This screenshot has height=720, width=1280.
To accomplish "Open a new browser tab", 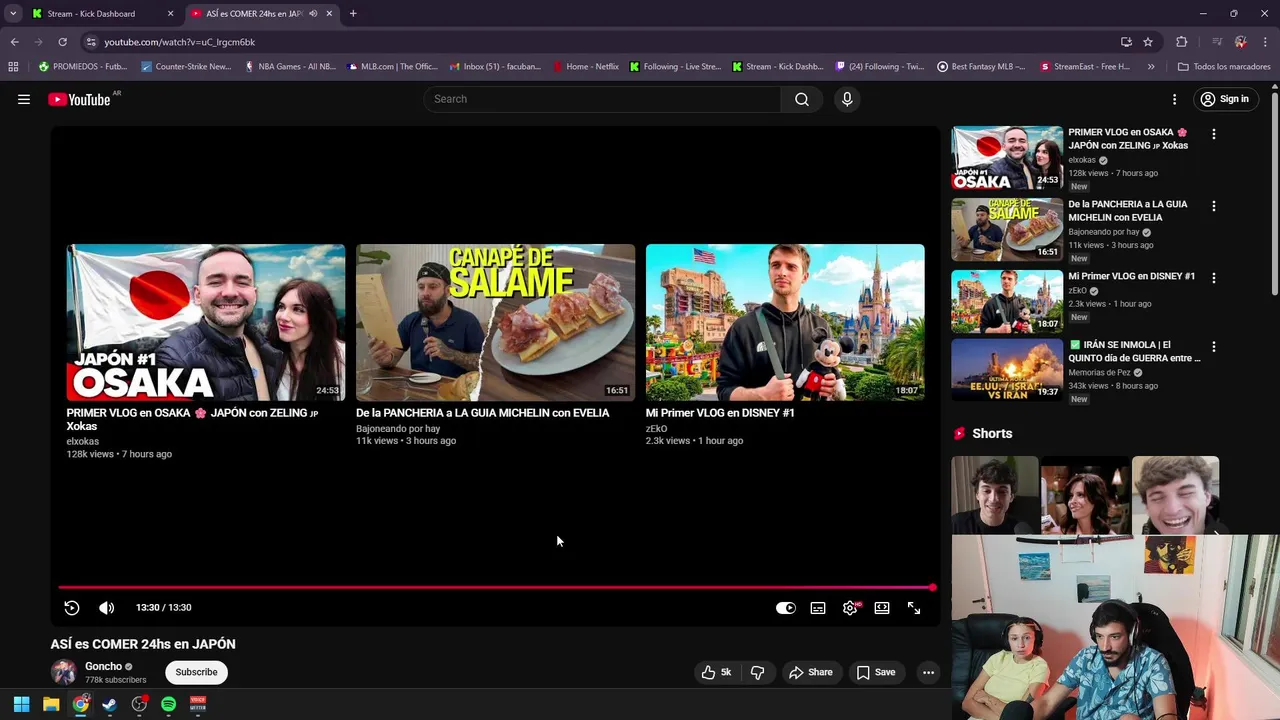I will click(353, 14).
